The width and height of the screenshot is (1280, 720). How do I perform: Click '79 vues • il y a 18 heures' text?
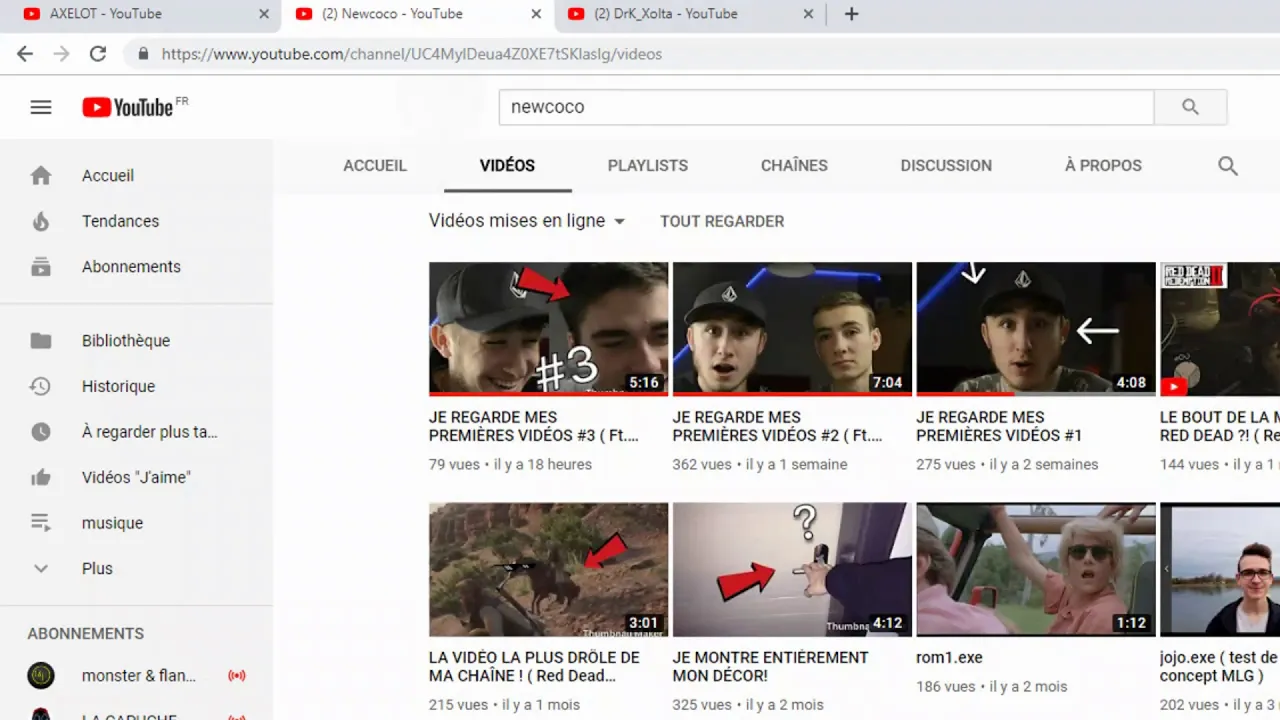coord(510,465)
